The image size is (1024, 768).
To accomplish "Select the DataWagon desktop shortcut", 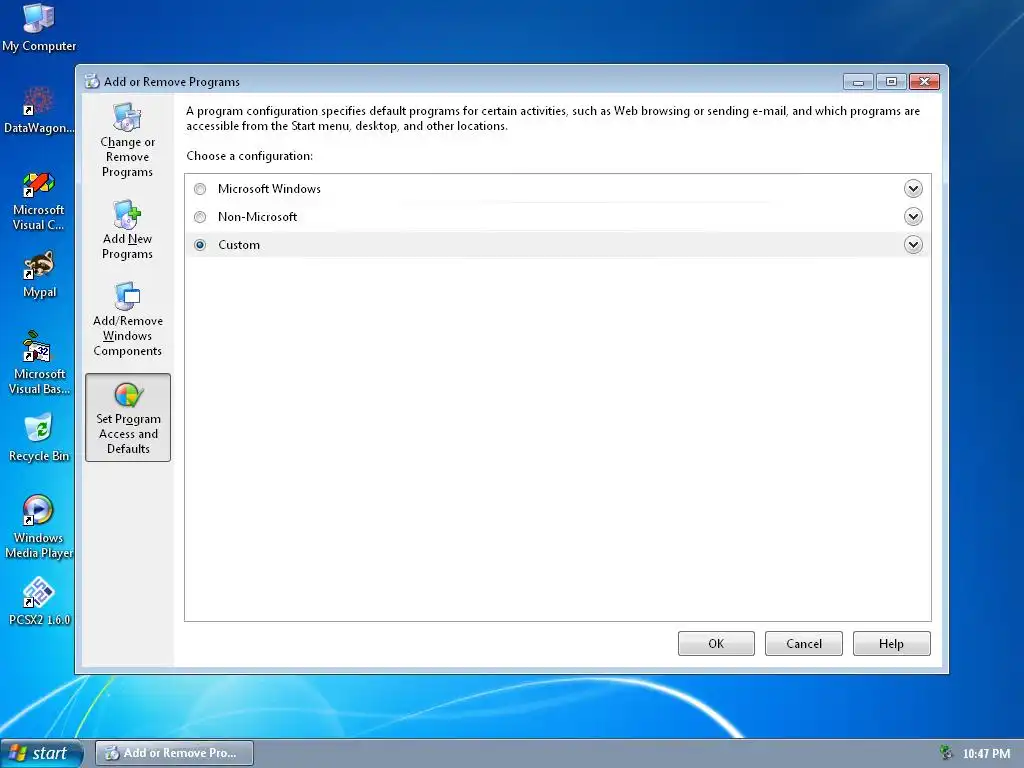I will [x=39, y=110].
